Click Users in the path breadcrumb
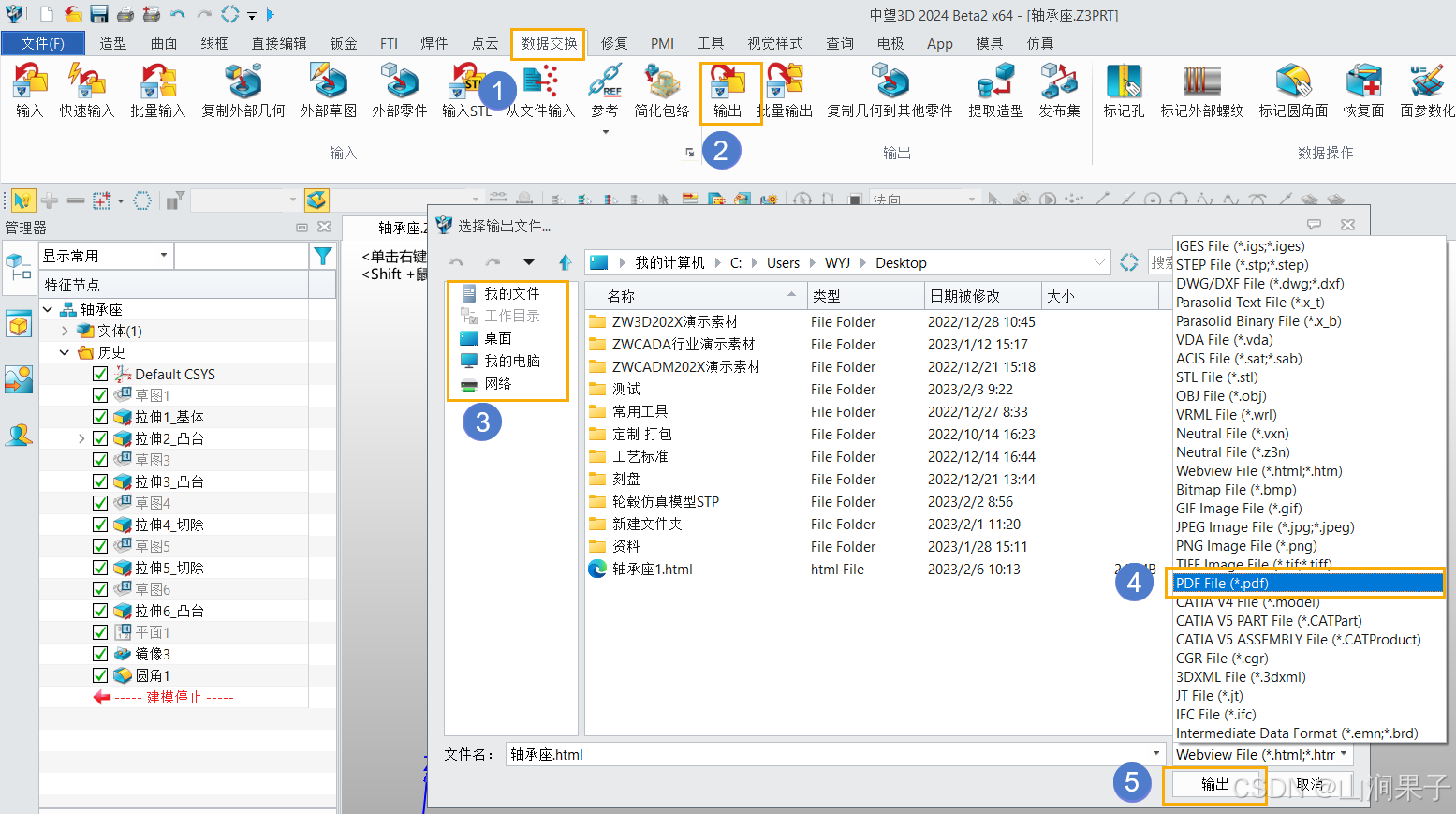The image size is (1456, 814). [x=783, y=263]
